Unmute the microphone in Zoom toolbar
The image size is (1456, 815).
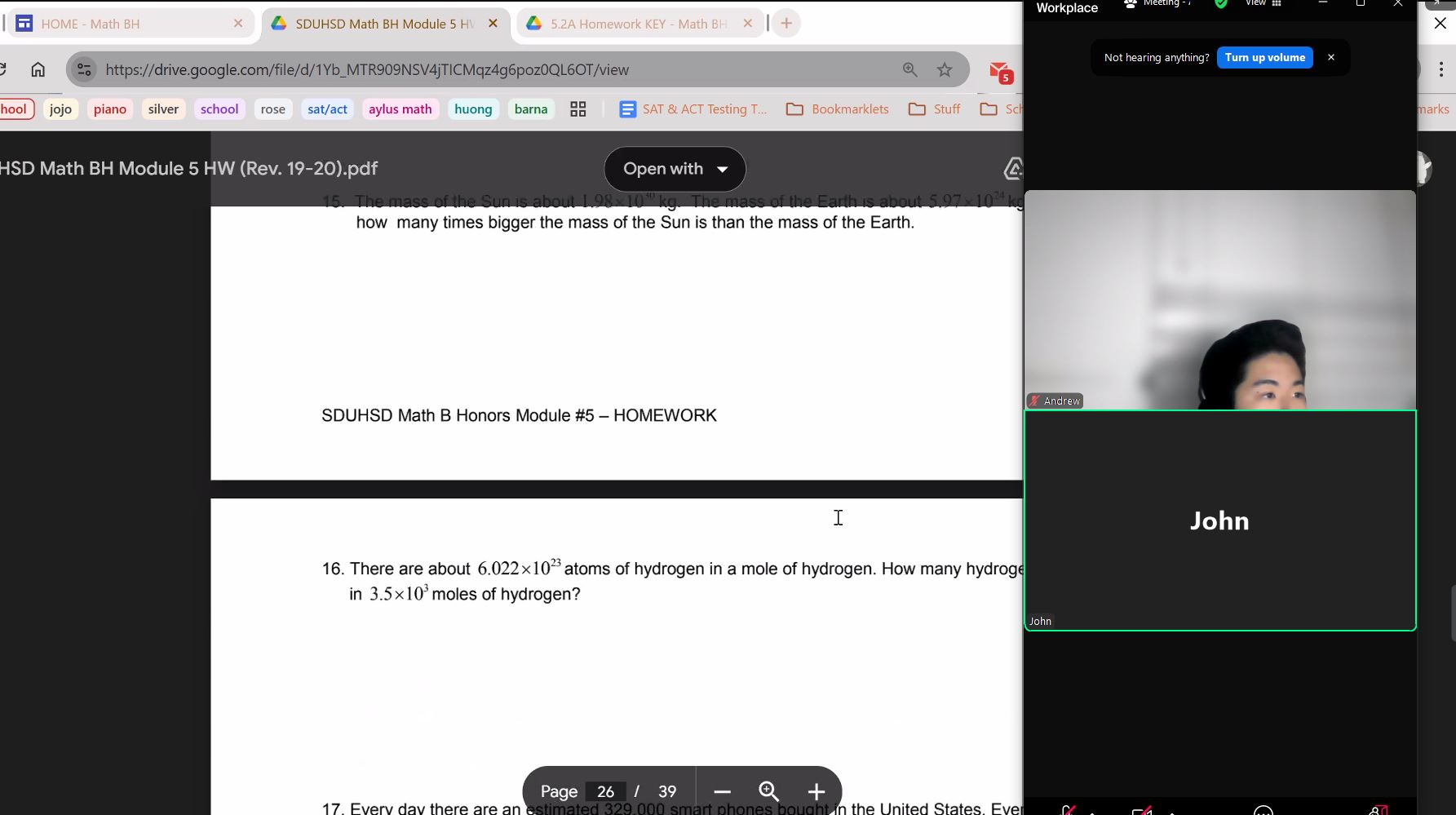(1068, 809)
